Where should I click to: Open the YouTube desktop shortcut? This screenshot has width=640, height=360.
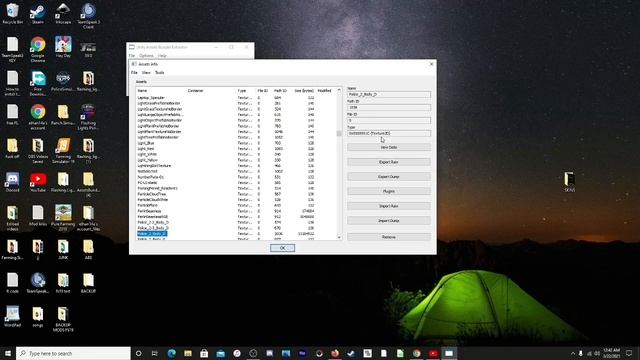pyautogui.click(x=38, y=182)
